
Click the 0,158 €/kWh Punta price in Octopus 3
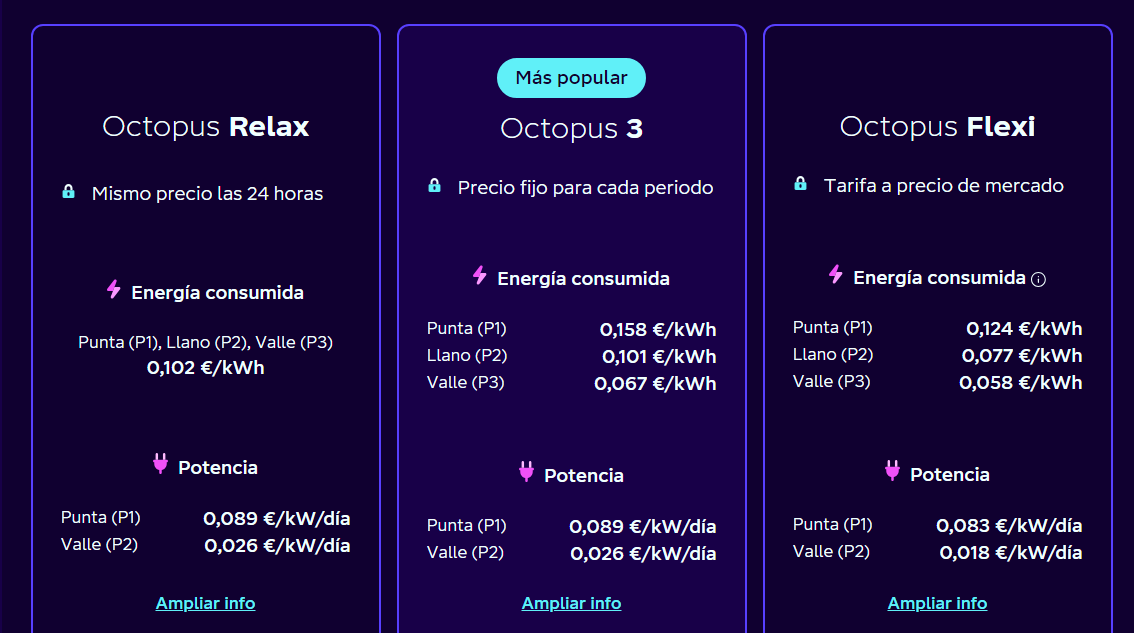click(x=658, y=329)
